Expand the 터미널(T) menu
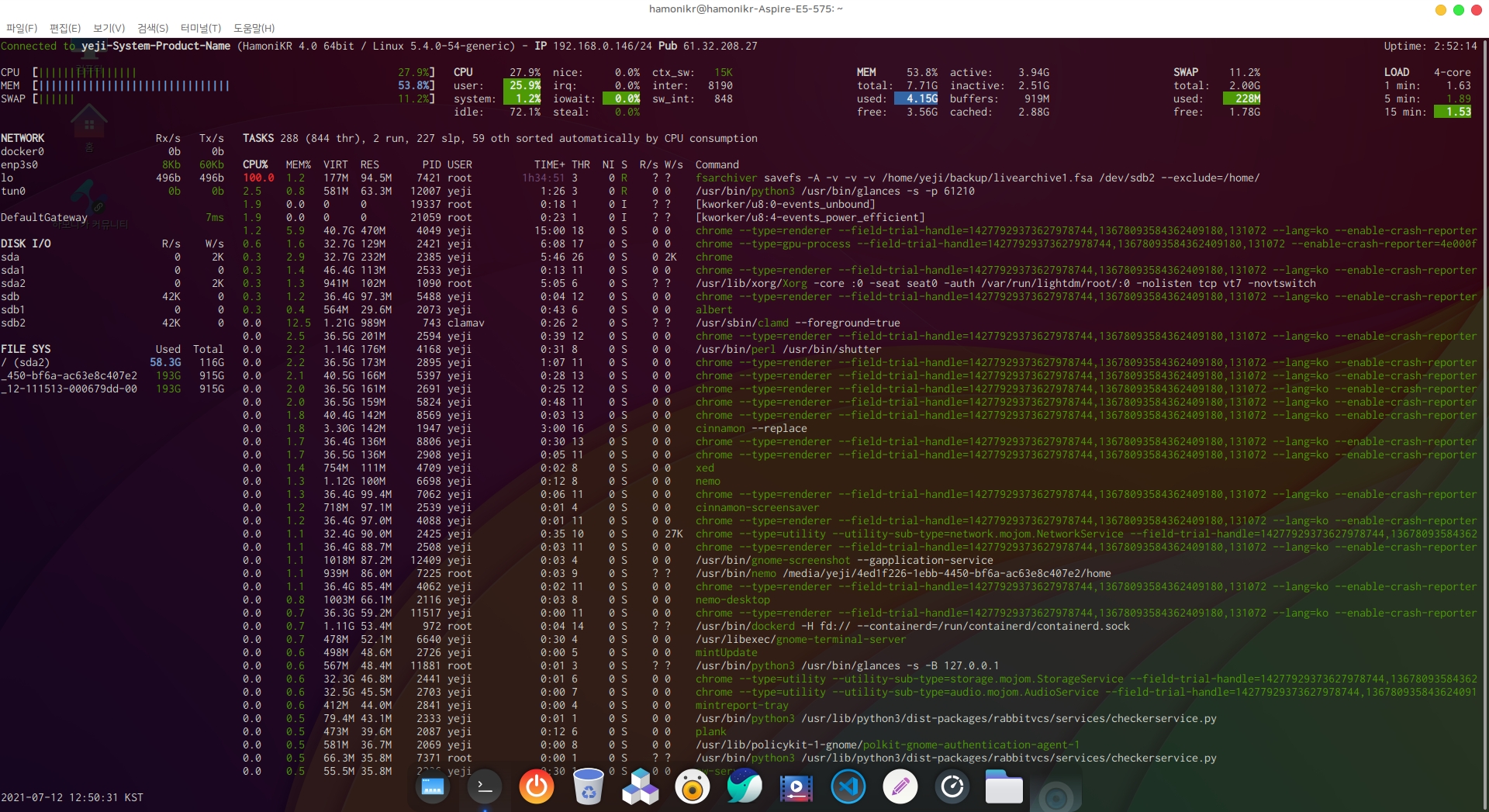 [x=201, y=28]
